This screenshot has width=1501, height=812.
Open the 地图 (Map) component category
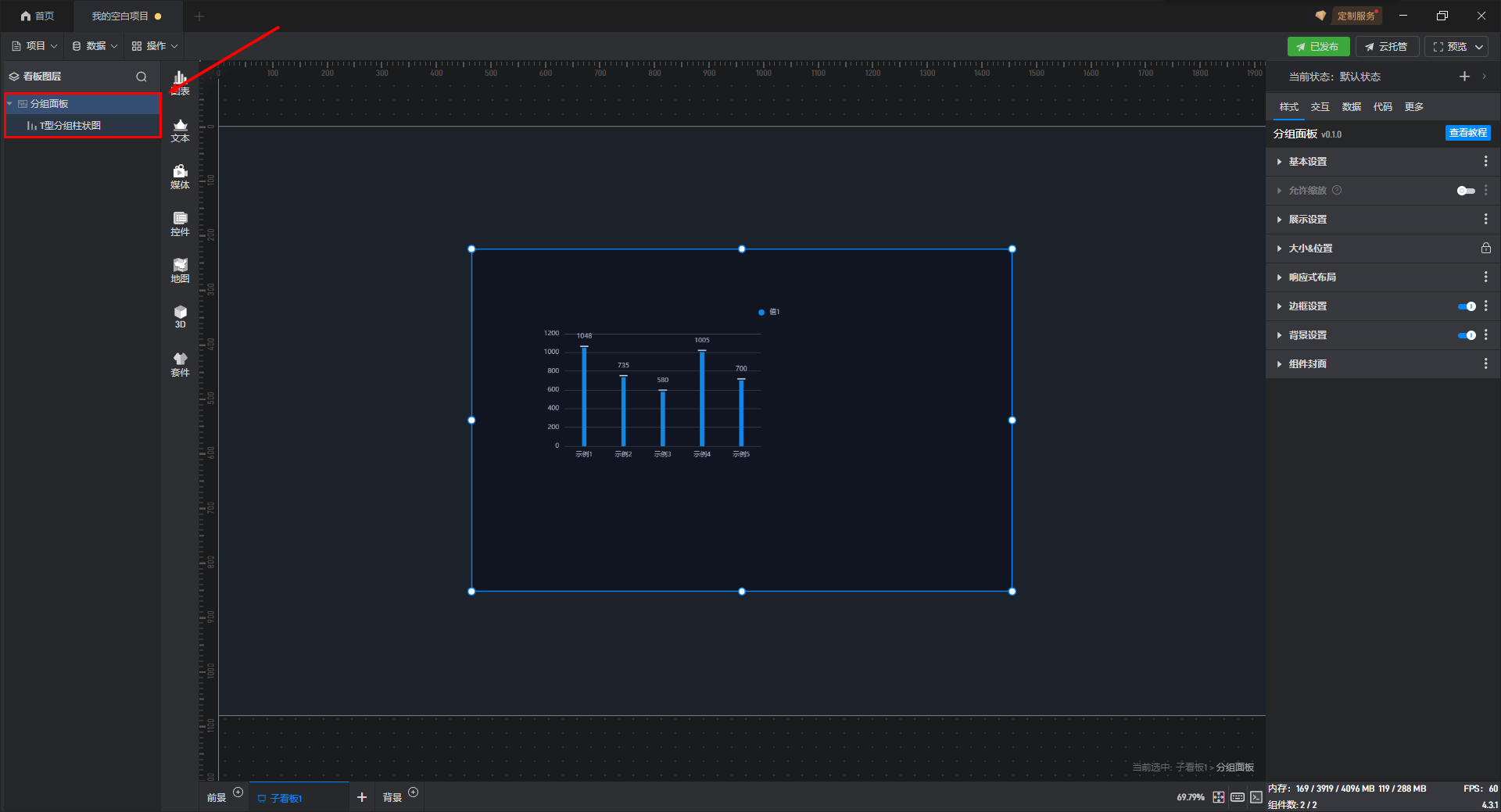click(x=180, y=270)
